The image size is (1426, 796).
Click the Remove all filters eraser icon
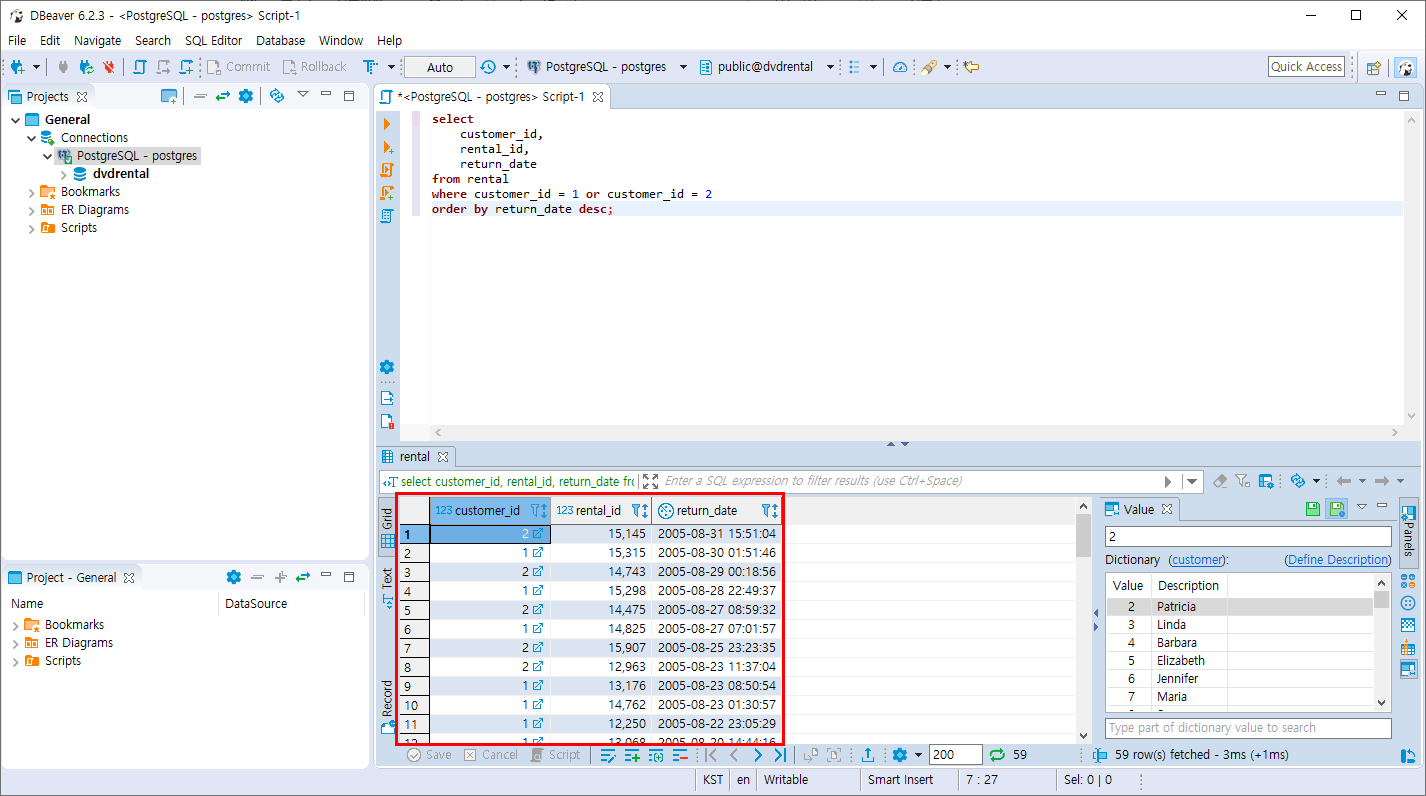pyautogui.click(x=1219, y=481)
